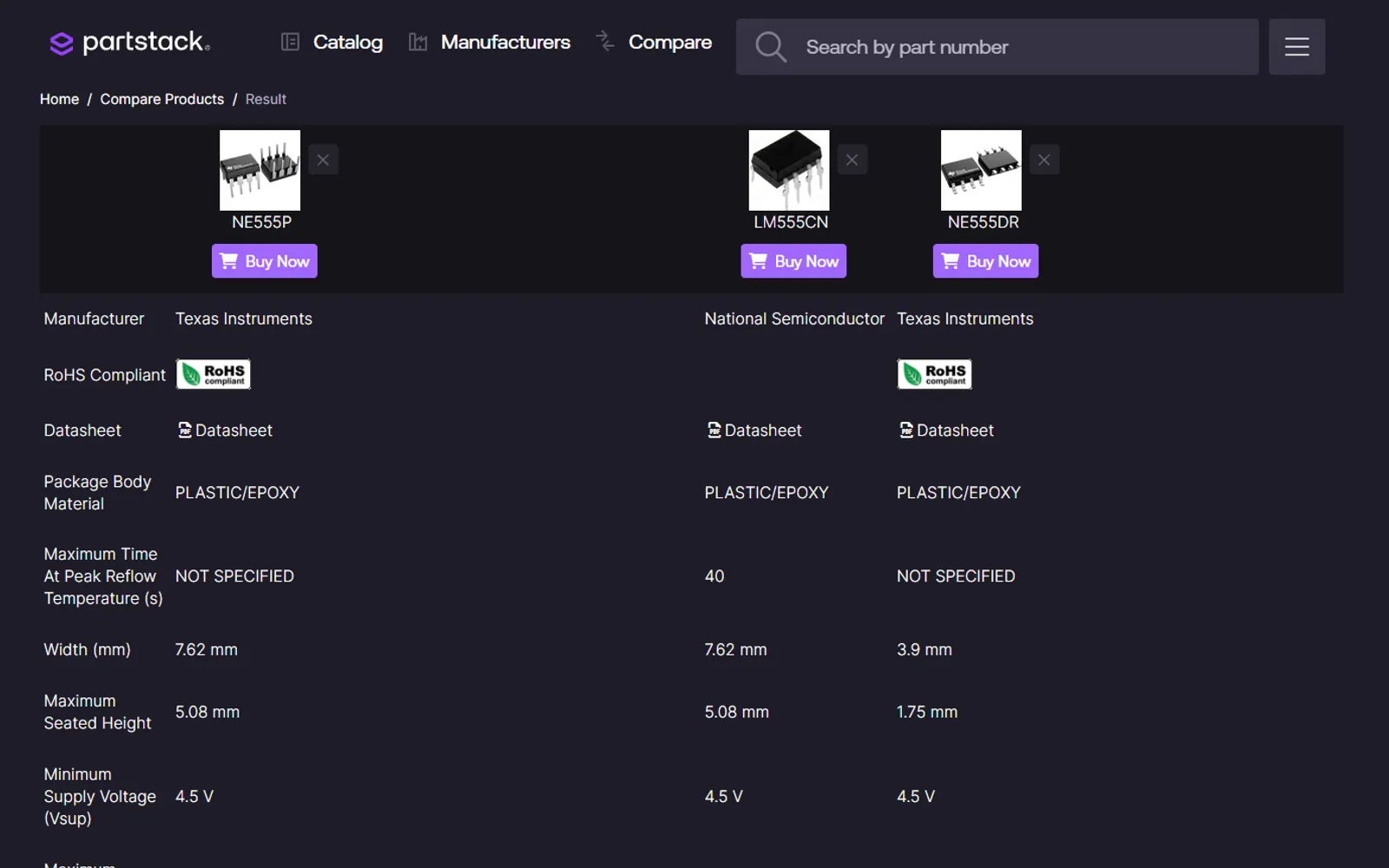
Task: Click the Result breadcrumb text
Action: point(266,99)
